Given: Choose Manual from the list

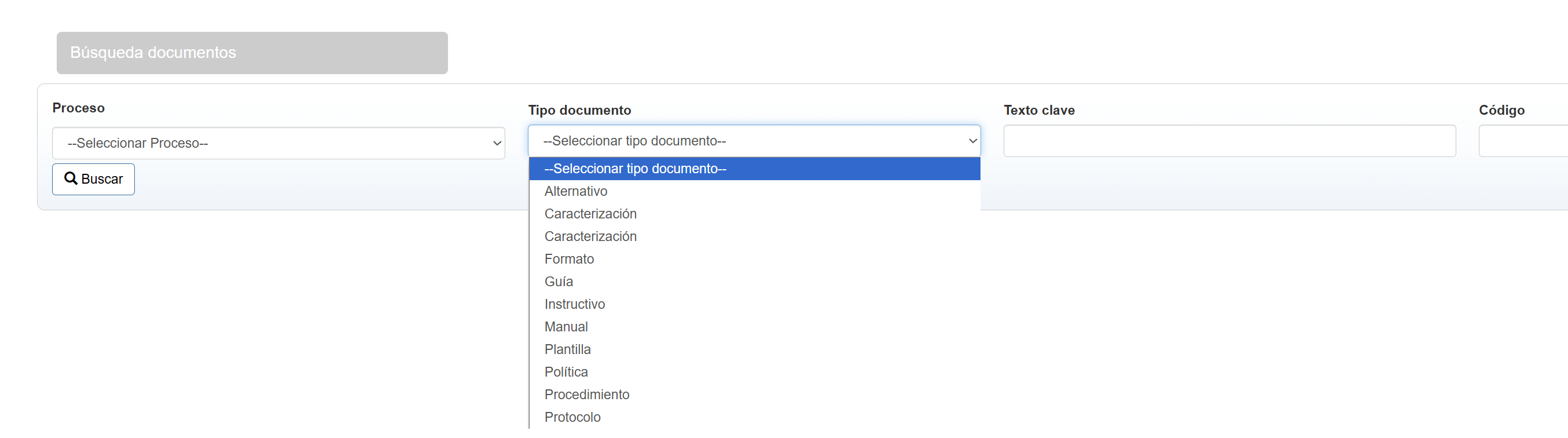Looking at the screenshot, I should (x=754, y=327).
